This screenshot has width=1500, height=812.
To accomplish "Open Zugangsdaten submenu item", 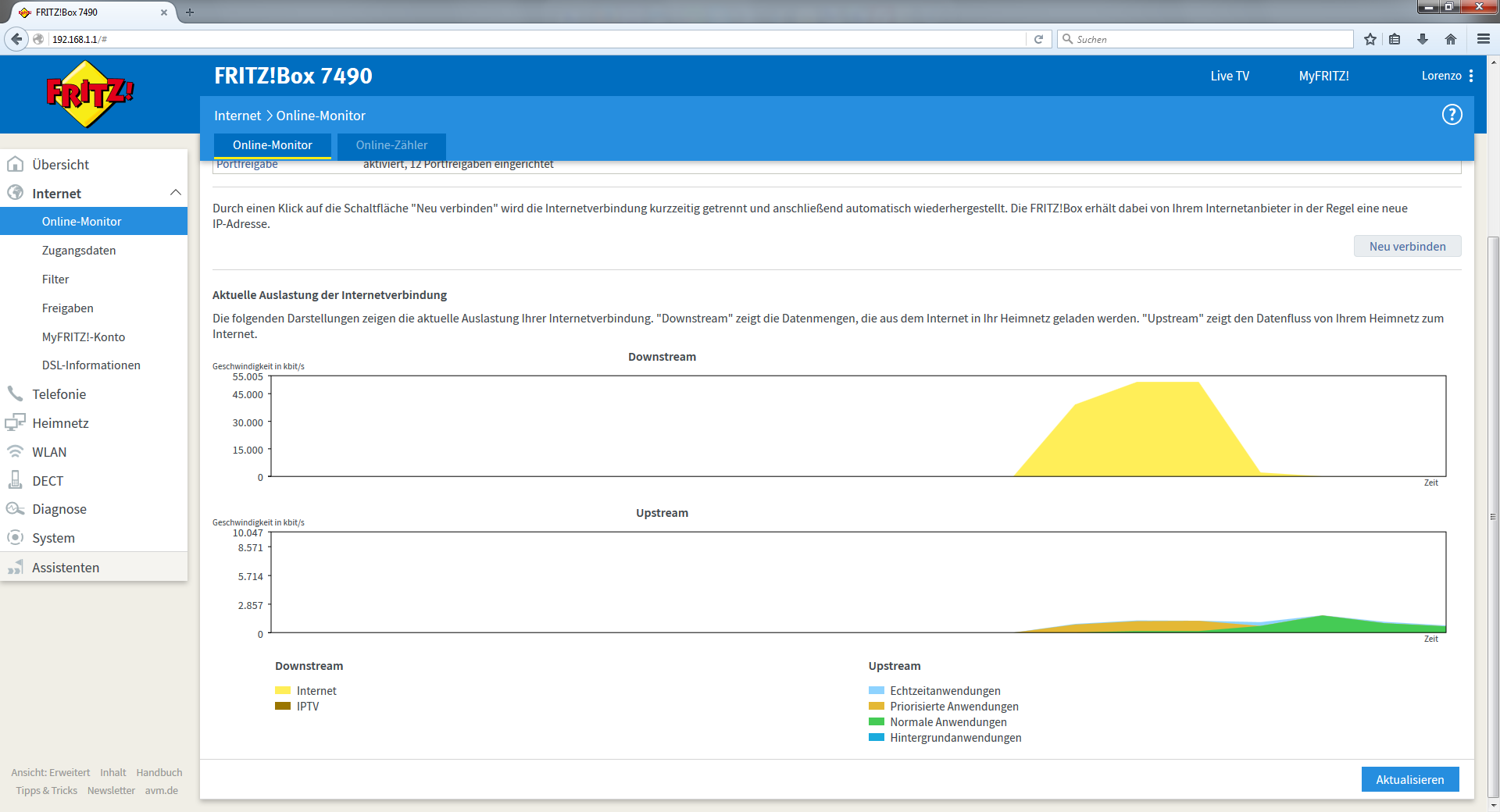I will 79,251.
